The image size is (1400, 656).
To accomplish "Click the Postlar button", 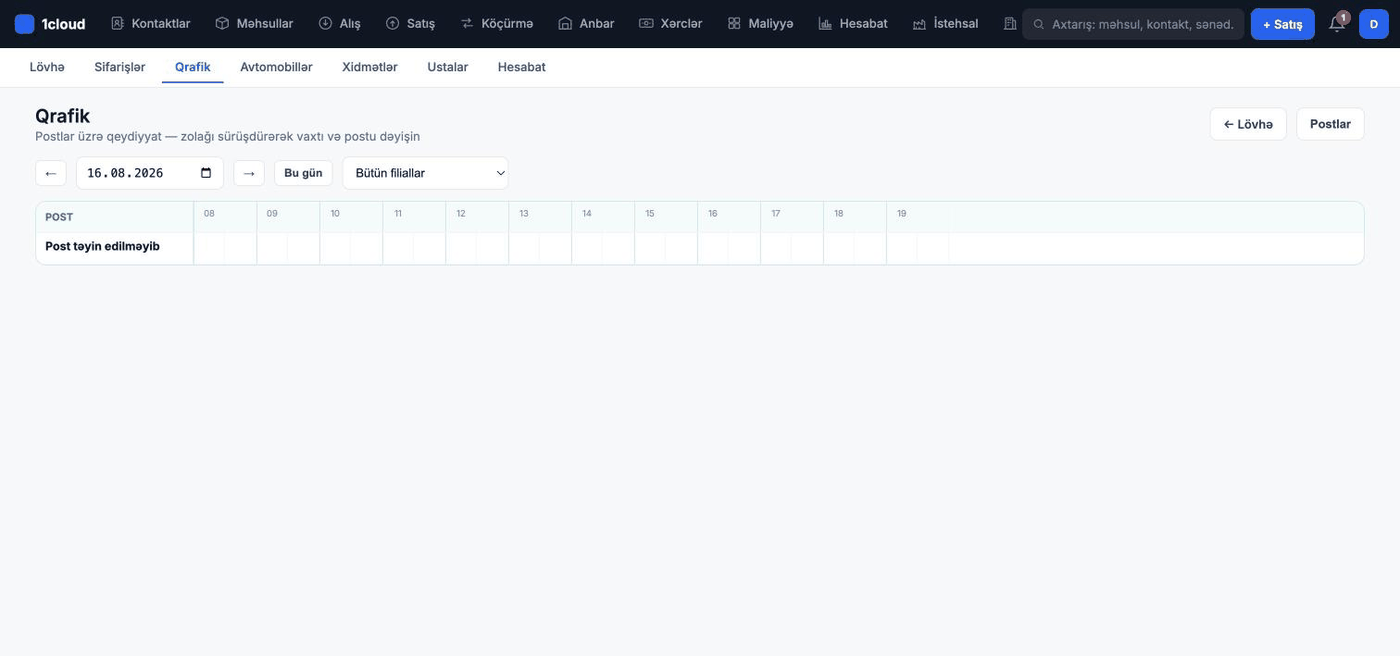I will click(x=1330, y=124).
